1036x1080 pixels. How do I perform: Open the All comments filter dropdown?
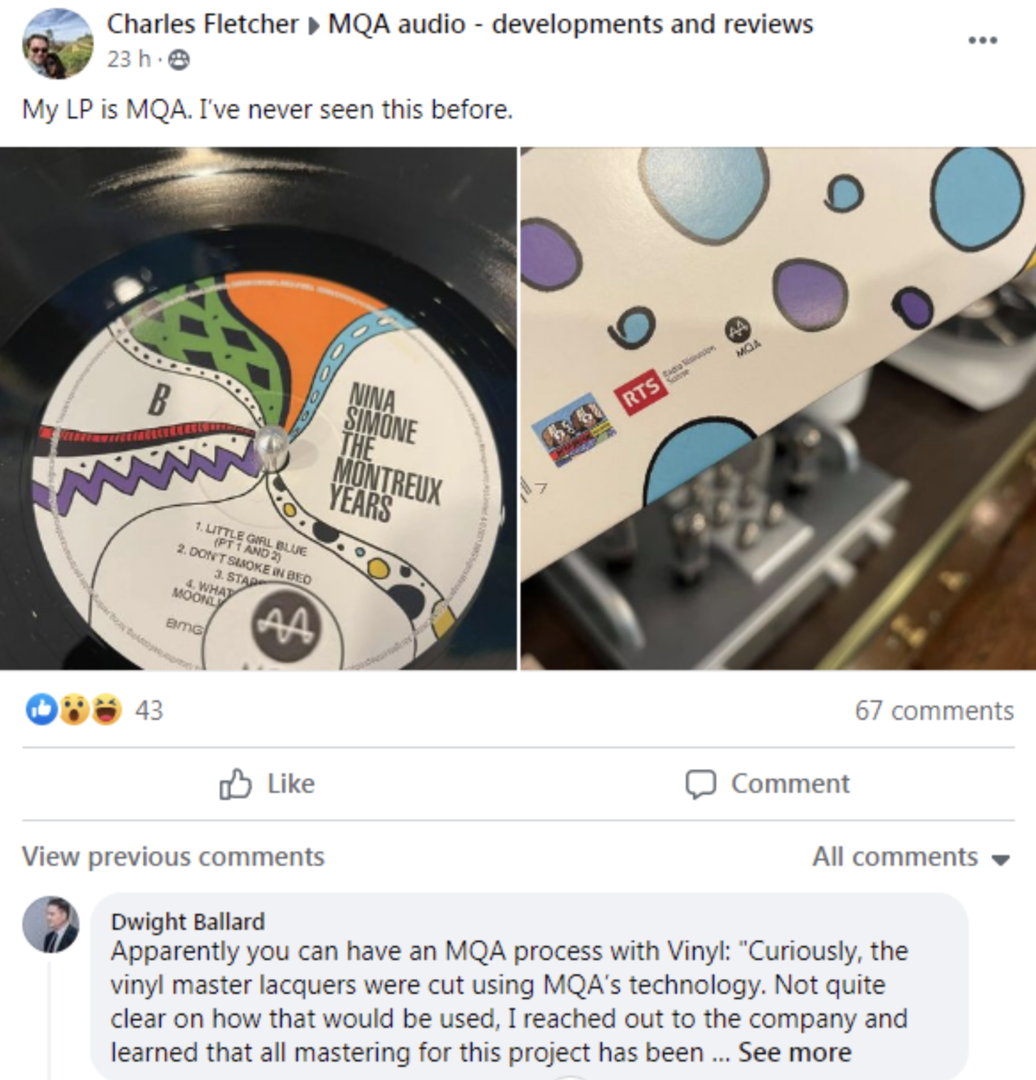(x=911, y=857)
